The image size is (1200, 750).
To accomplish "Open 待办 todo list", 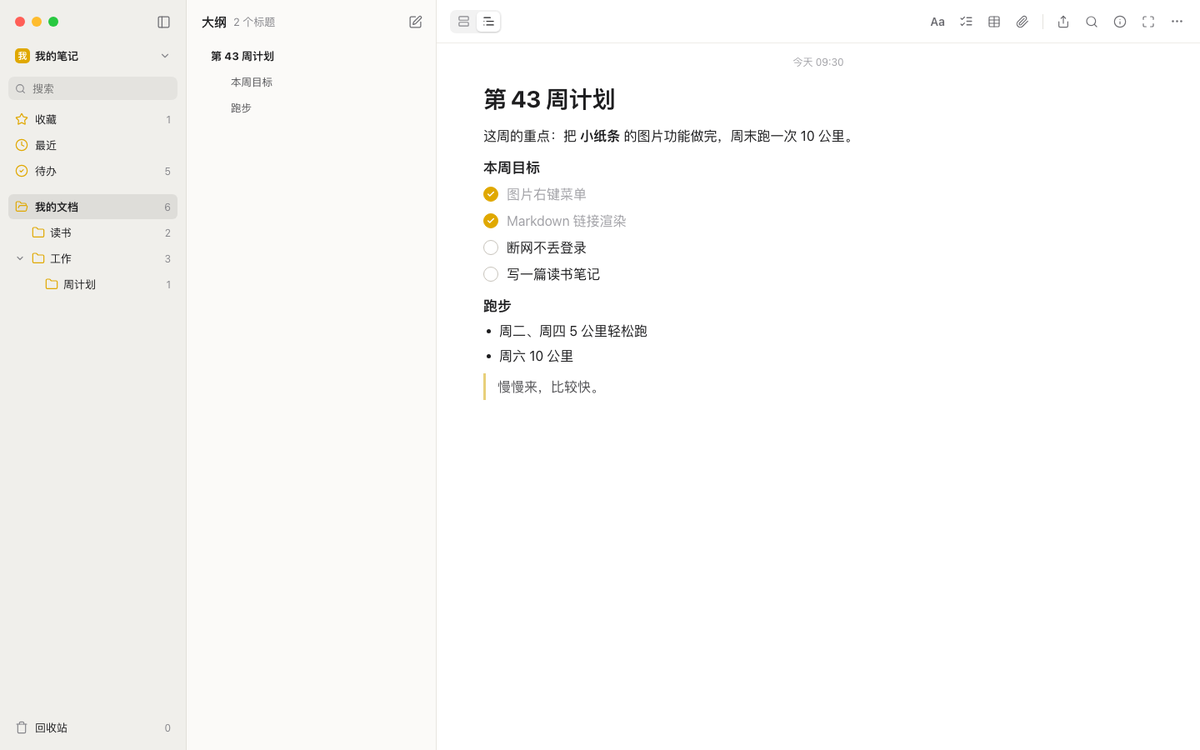I will click(93, 171).
